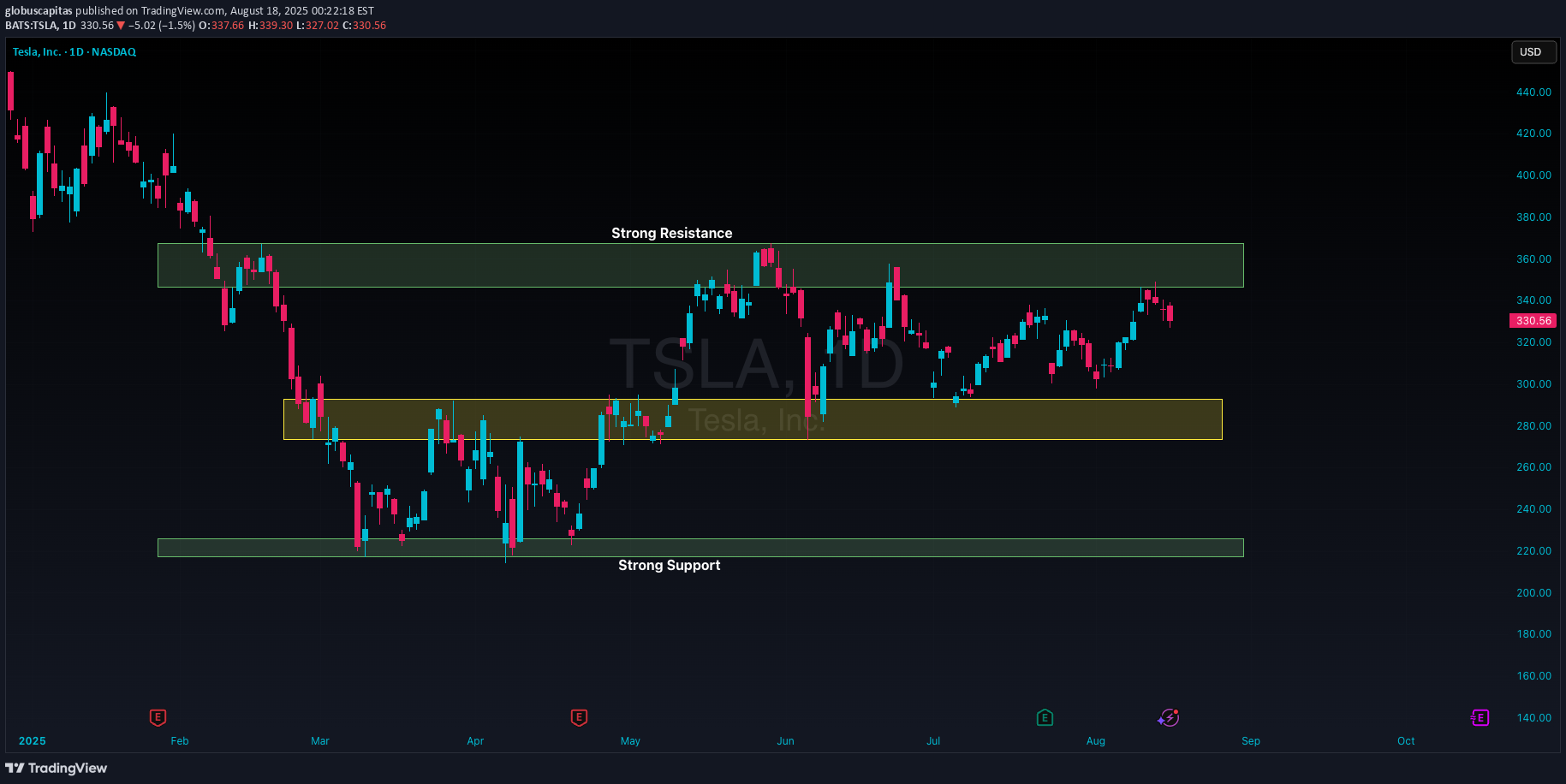Select the green Strong Resistance zone rectangle

tap(700, 265)
